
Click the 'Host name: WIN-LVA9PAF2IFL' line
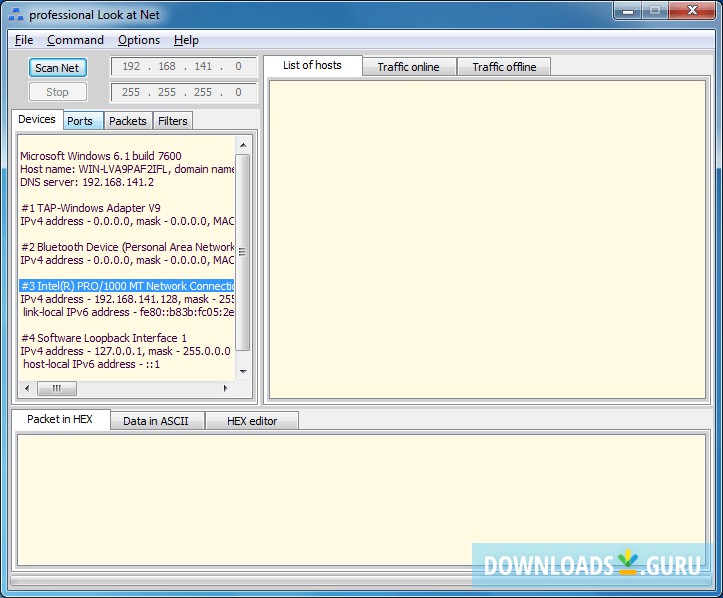pos(127,169)
